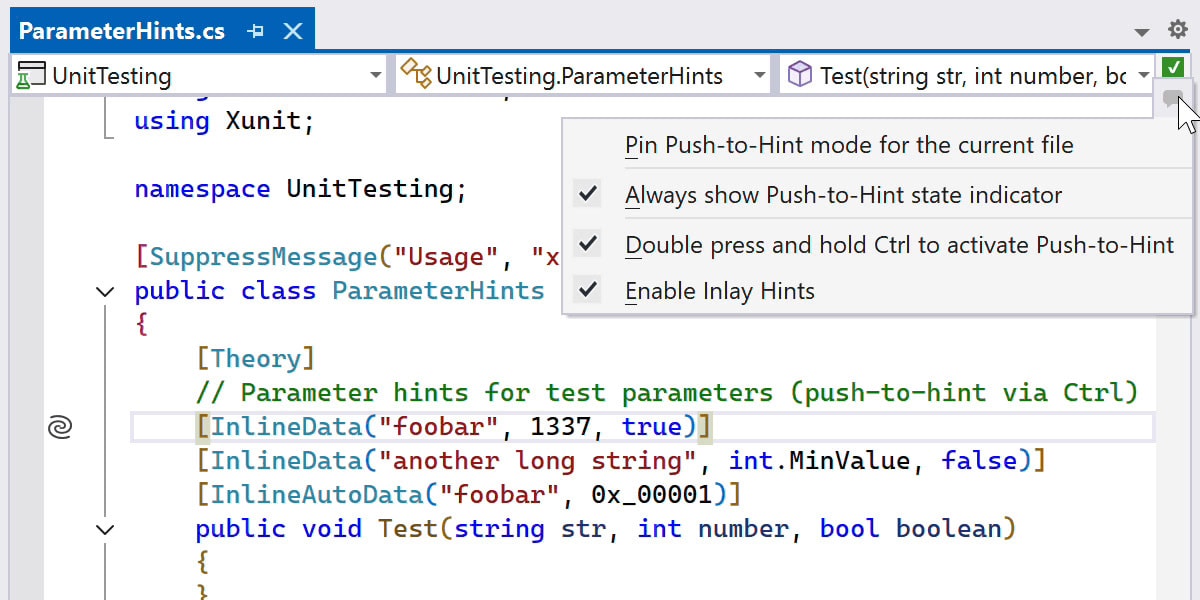Uncheck Always show Push-to-Hint state indicator
The height and width of the screenshot is (600, 1200).
(x=588, y=195)
